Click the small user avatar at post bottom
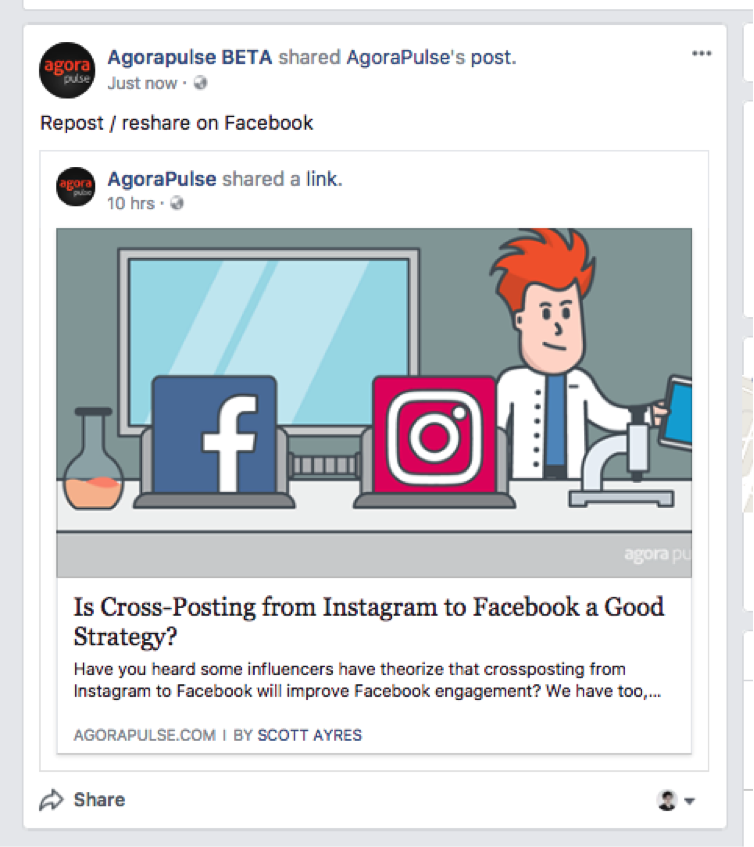Screen dimensions: 754x847 (x=667, y=800)
